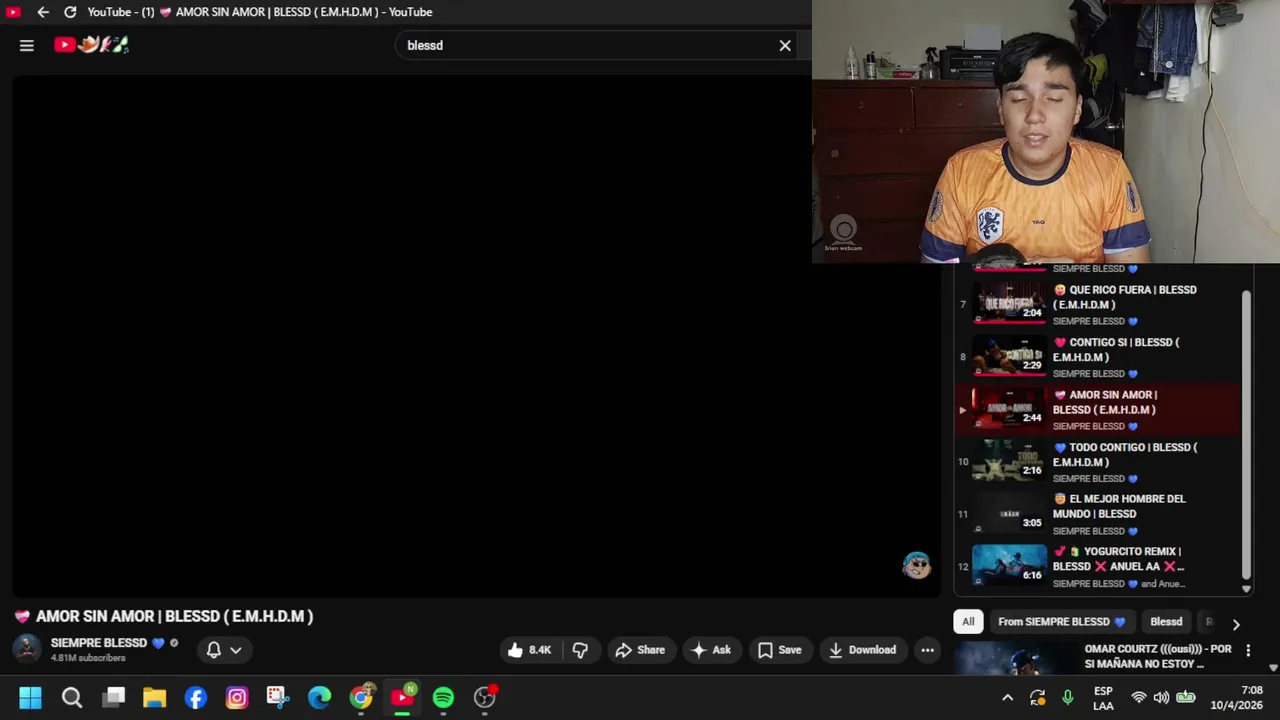Screen dimensions: 1280x720
Task: Reload the page with the refresh icon
Action: click(x=70, y=12)
